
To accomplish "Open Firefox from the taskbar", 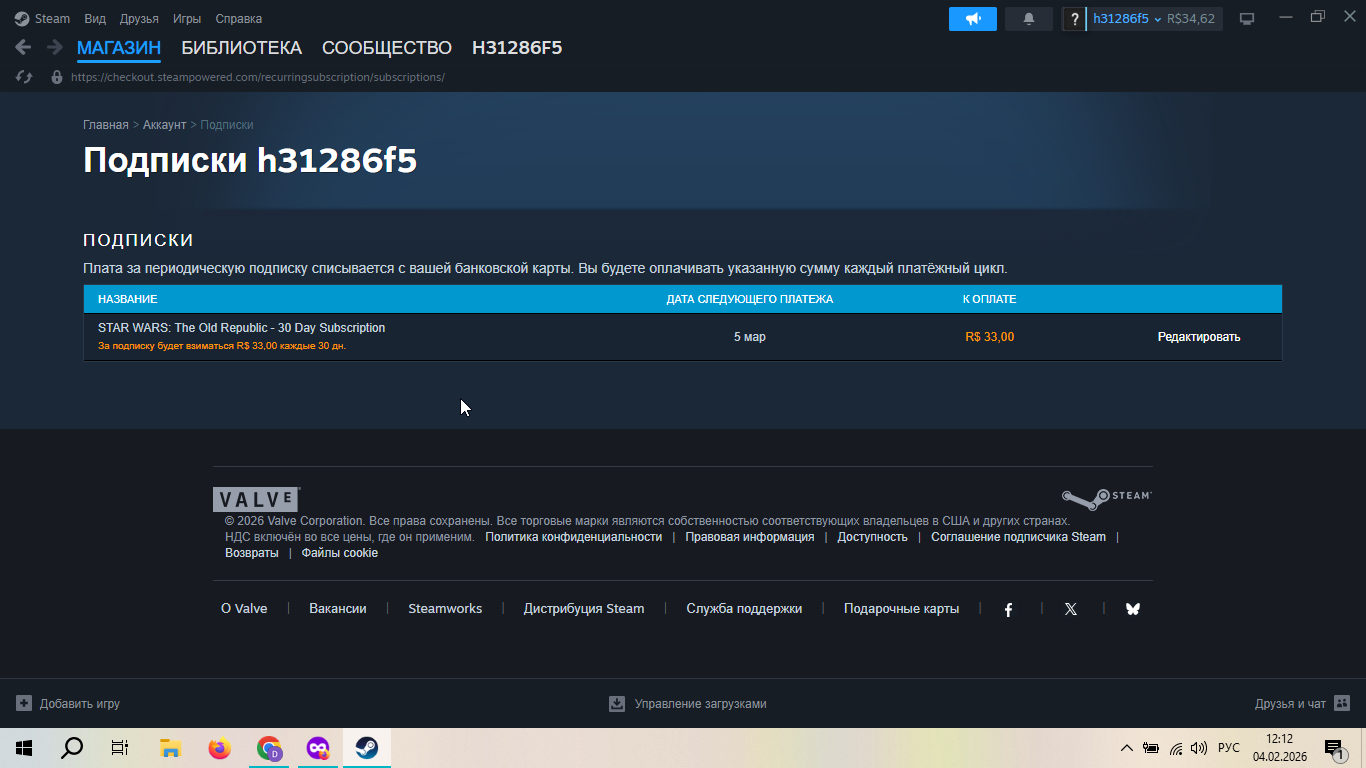I will [x=219, y=748].
